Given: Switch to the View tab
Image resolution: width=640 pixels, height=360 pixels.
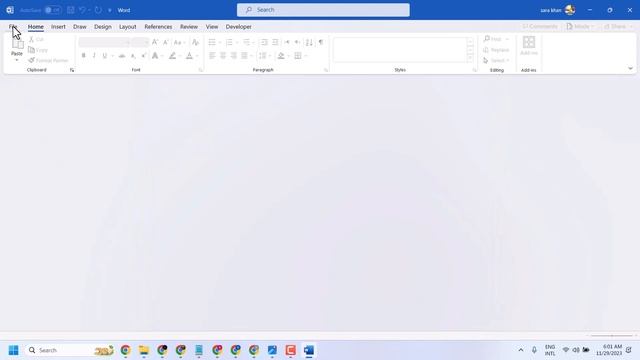Looking at the screenshot, I should tap(211, 27).
